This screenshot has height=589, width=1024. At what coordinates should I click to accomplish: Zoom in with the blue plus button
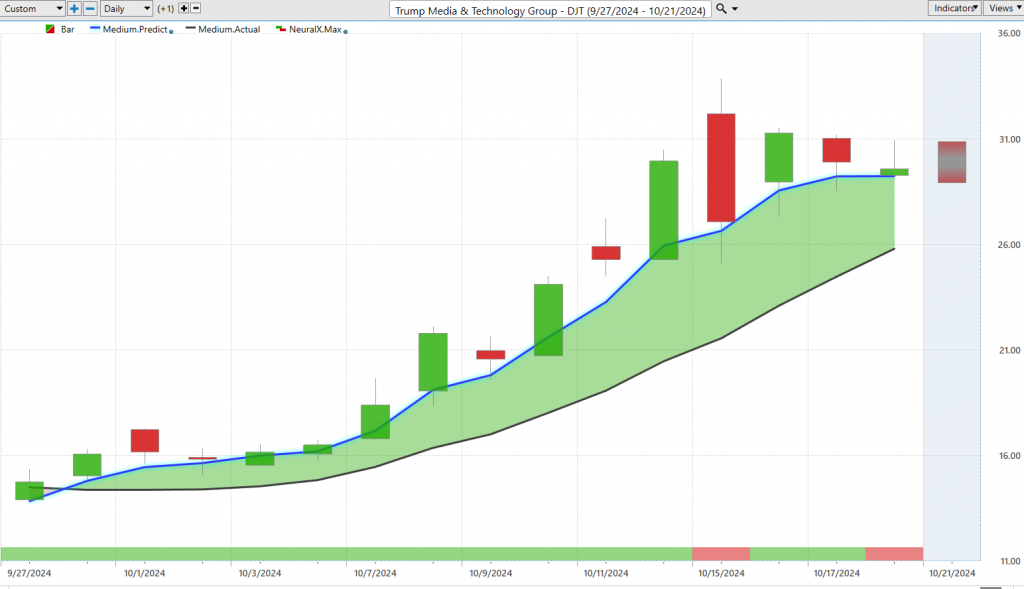point(74,8)
